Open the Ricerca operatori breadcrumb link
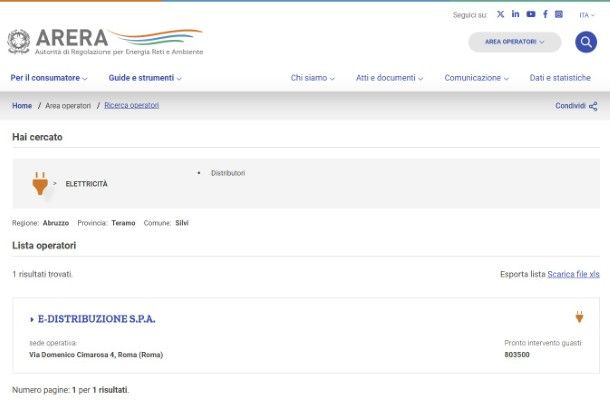 [x=131, y=105]
